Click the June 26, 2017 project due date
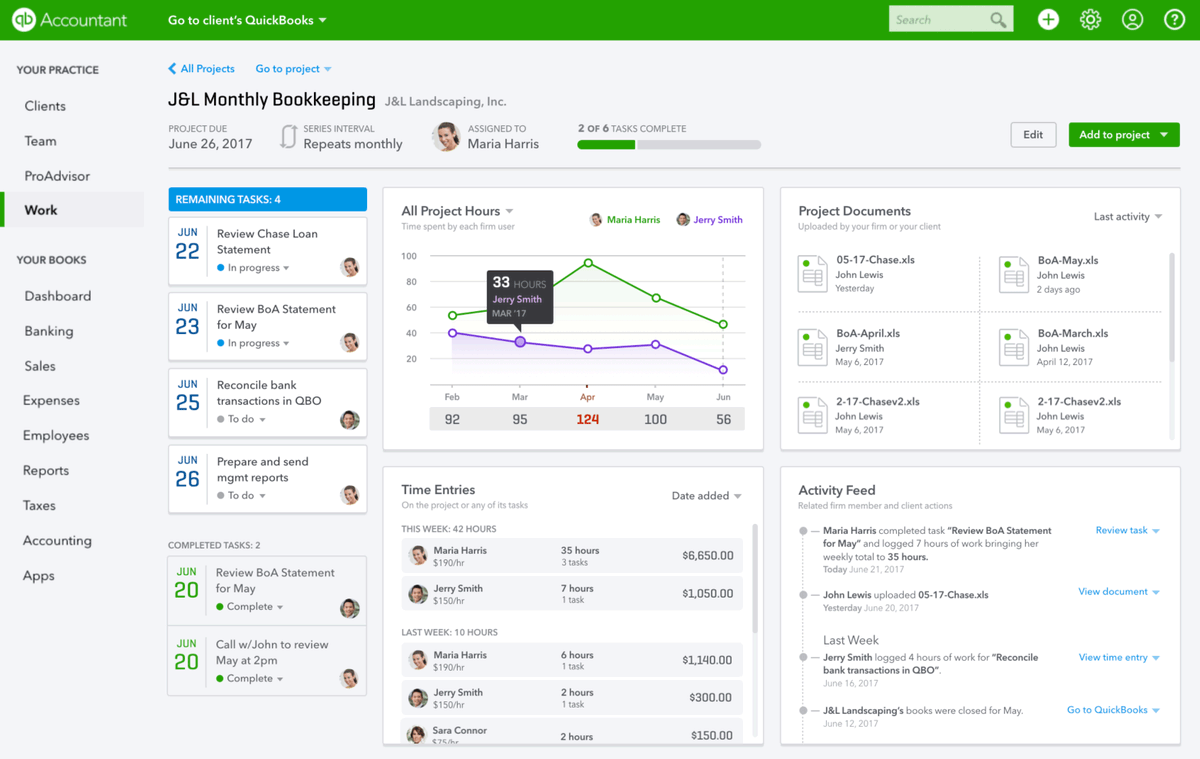The width and height of the screenshot is (1200, 759). click(x=210, y=144)
